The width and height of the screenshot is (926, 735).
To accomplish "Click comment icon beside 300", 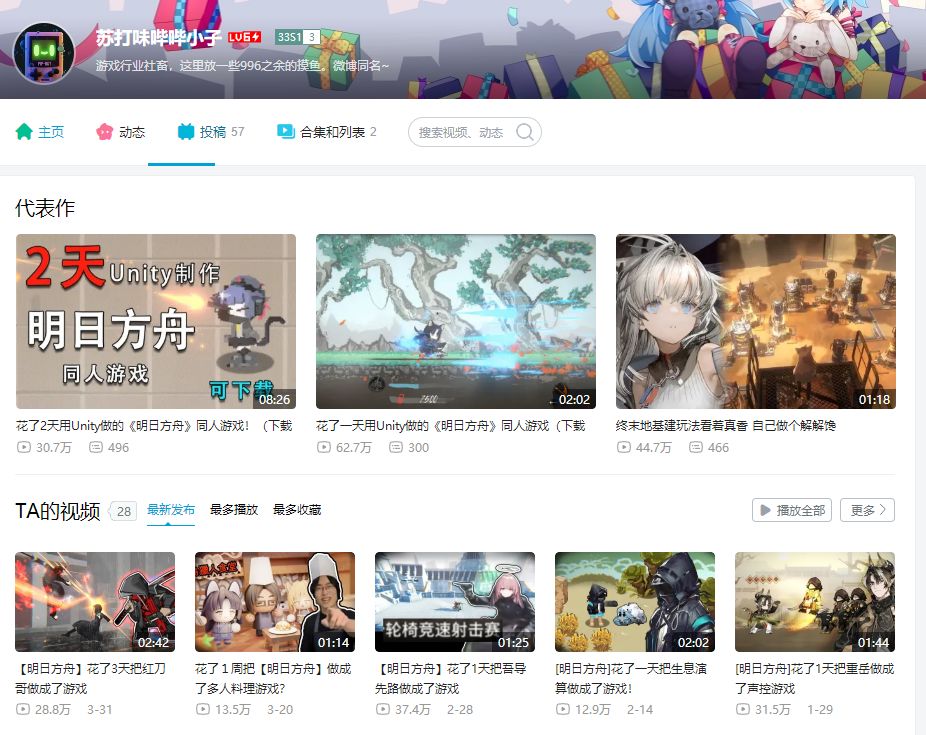I will (396, 447).
